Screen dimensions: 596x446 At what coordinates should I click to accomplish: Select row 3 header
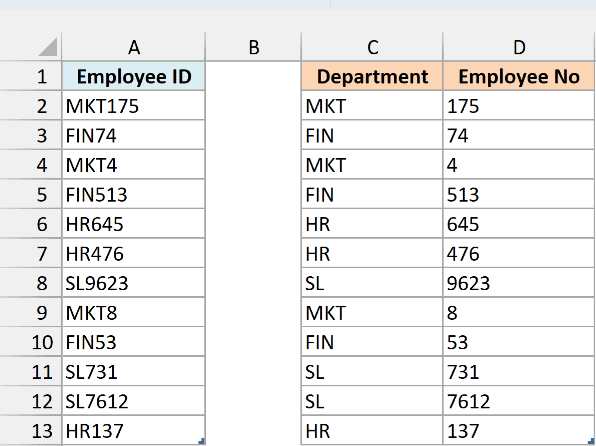tap(30, 135)
